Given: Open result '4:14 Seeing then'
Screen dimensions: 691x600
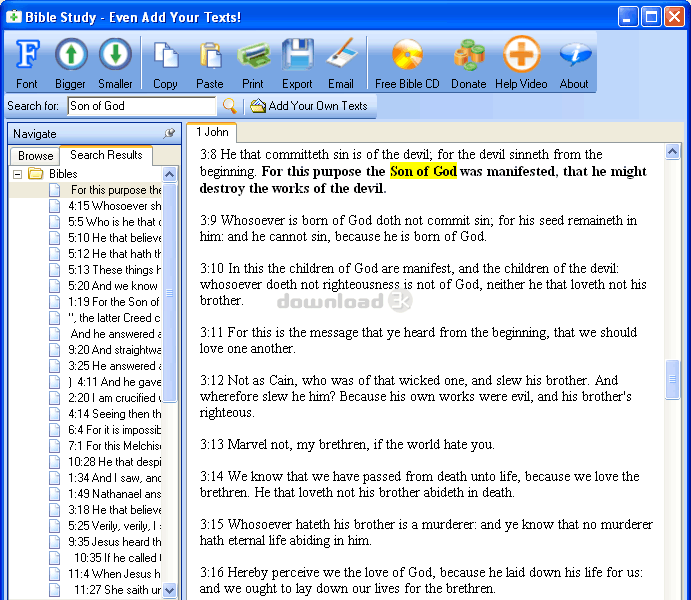Looking at the screenshot, I should pyautogui.click(x=115, y=414).
